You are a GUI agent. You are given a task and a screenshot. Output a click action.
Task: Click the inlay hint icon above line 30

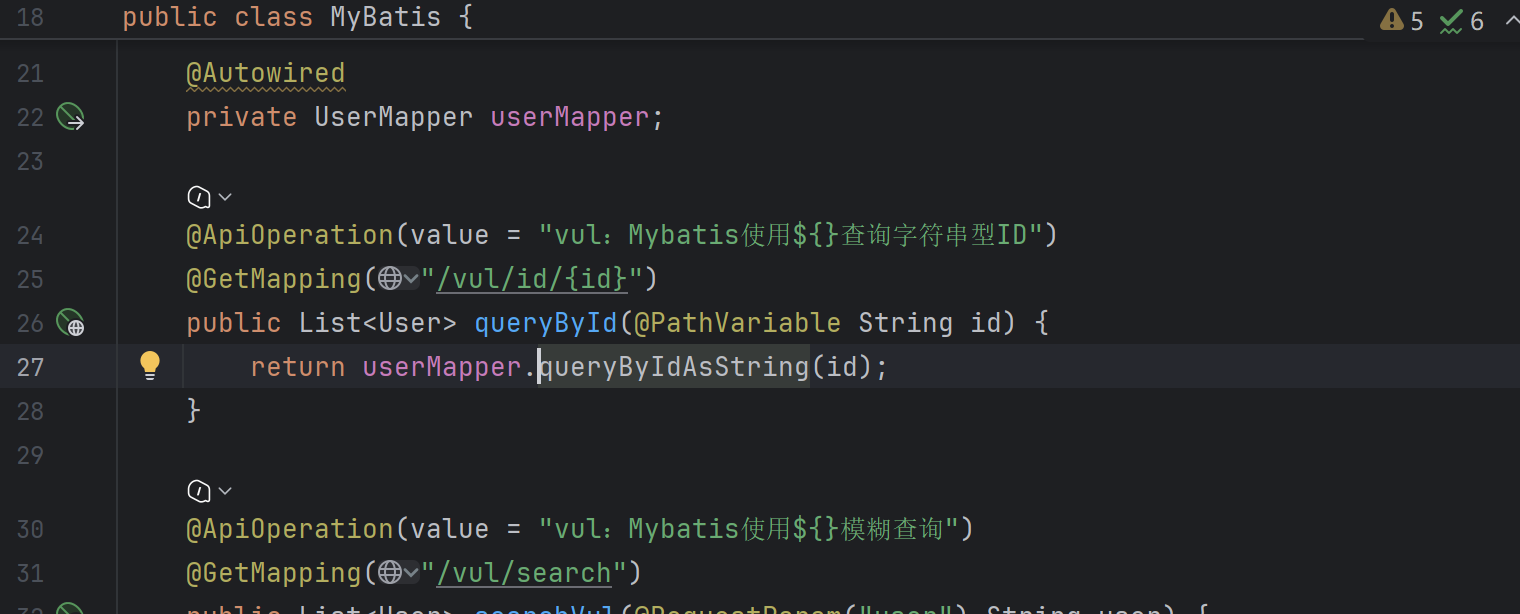coord(199,491)
